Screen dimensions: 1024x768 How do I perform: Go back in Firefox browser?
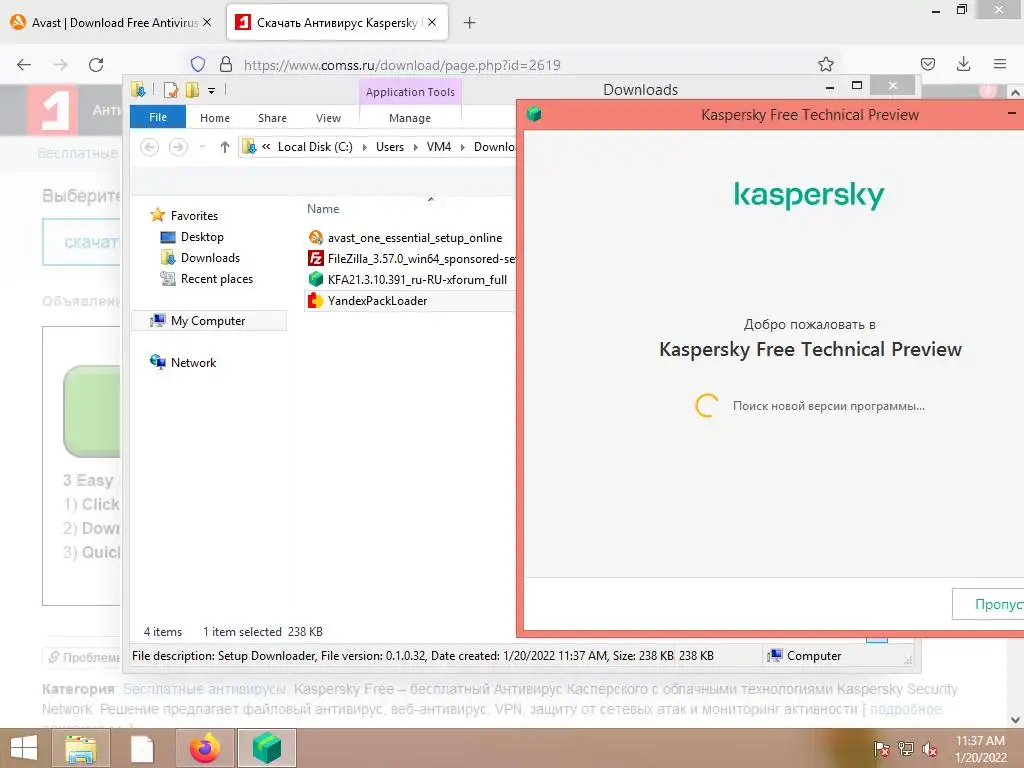pyautogui.click(x=24, y=65)
